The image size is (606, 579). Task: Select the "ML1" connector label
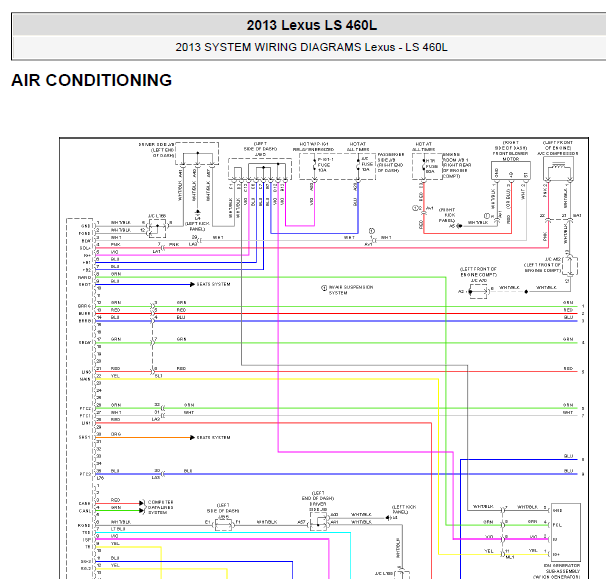coord(510,557)
